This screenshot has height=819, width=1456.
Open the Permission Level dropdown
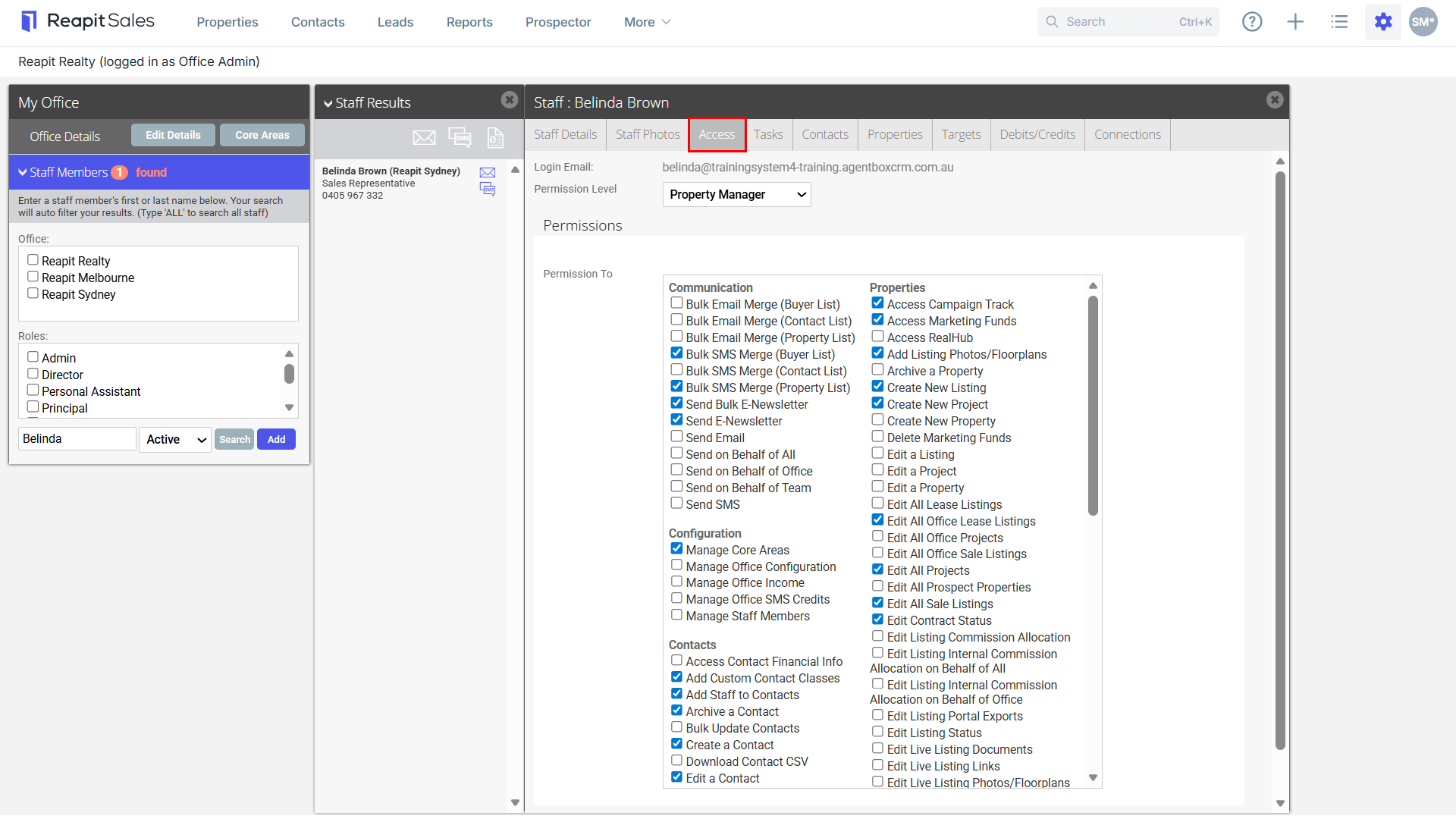[x=736, y=195]
